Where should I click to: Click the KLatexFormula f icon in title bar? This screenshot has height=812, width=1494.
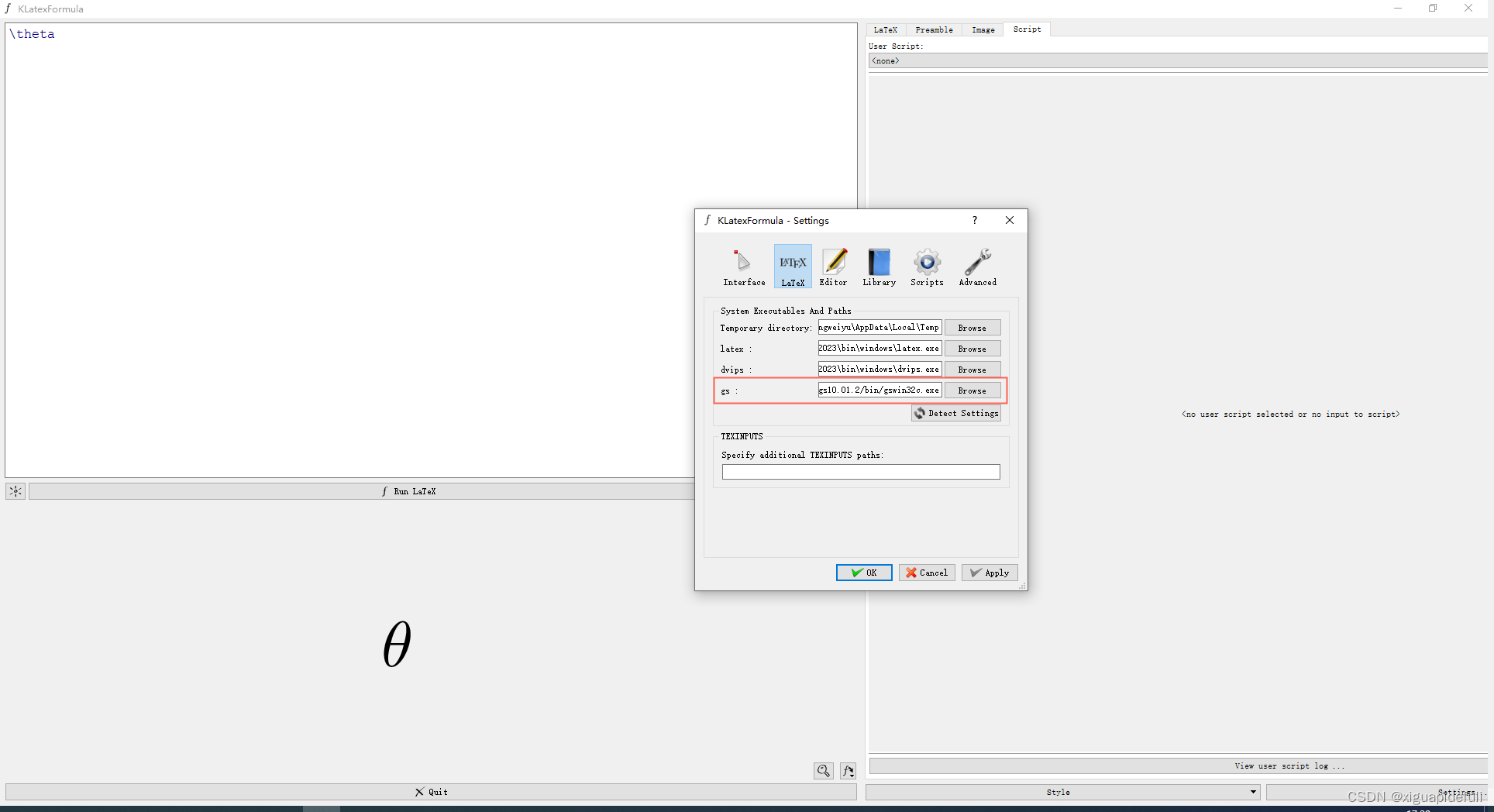8,9
